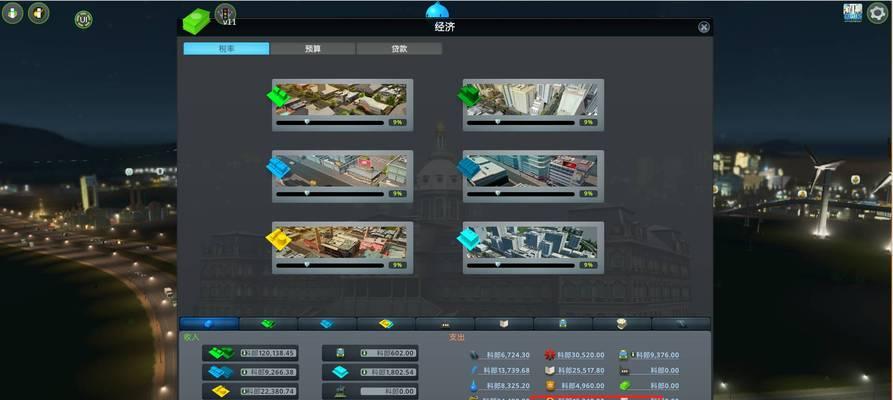Adjust the cyan office tax slider
The width and height of the screenshot is (893, 400).
pos(521,265)
